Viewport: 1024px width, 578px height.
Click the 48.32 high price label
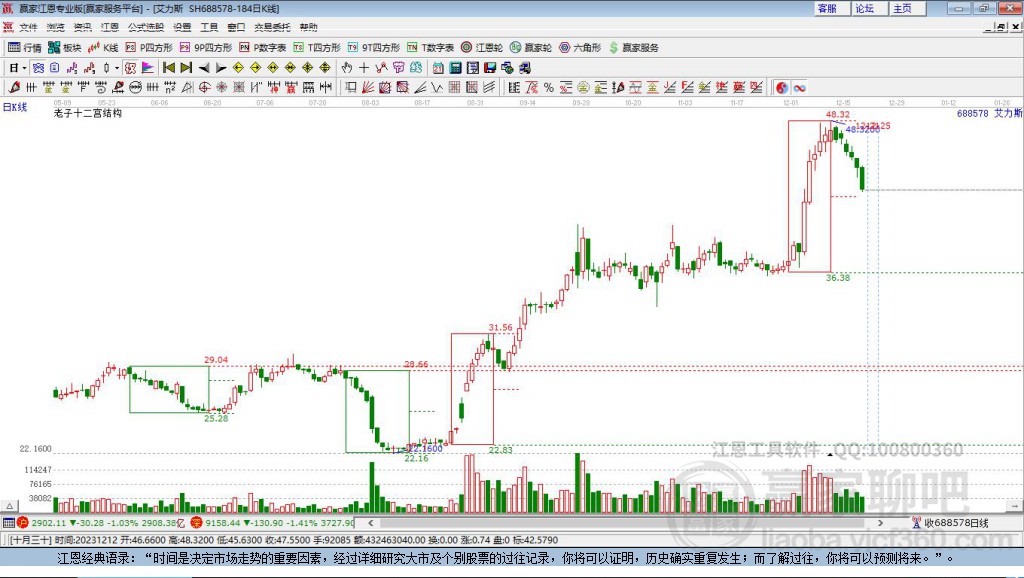click(x=838, y=114)
